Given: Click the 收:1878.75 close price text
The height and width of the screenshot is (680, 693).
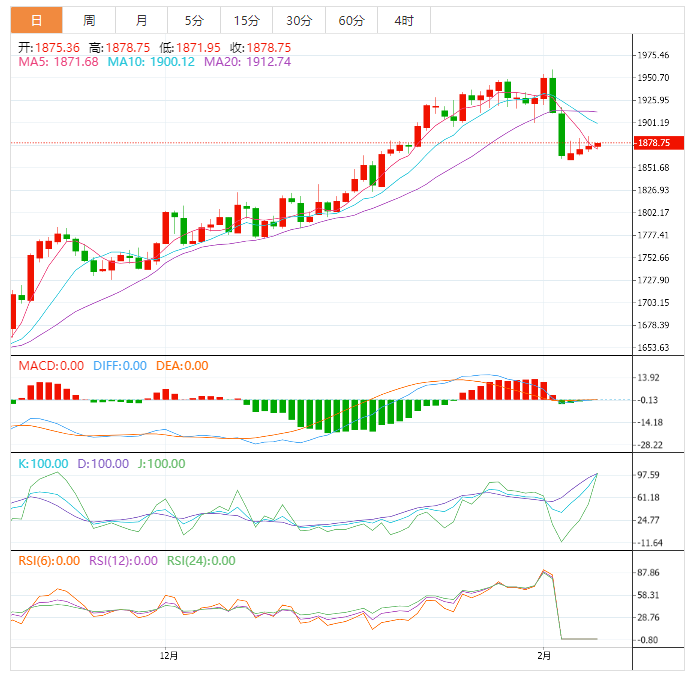Looking at the screenshot, I should 261,47.
